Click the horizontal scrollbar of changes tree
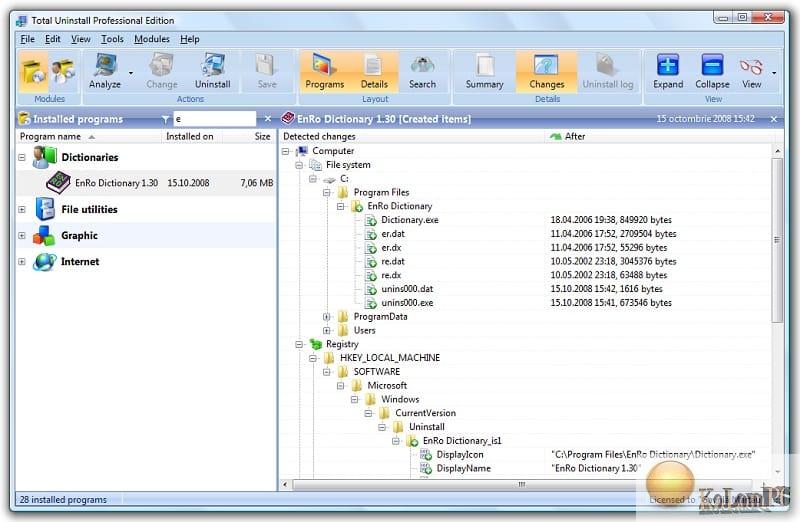This screenshot has width=800, height=522. coord(521,484)
